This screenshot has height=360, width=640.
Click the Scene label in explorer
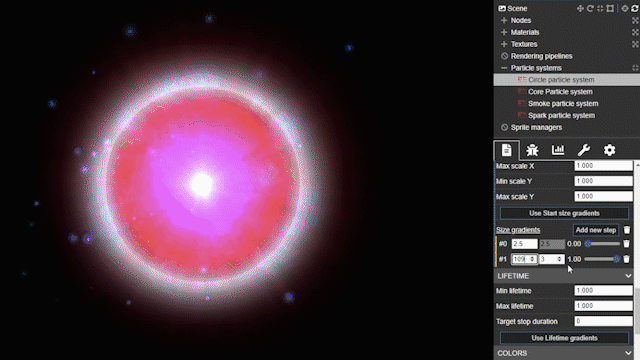coord(517,8)
